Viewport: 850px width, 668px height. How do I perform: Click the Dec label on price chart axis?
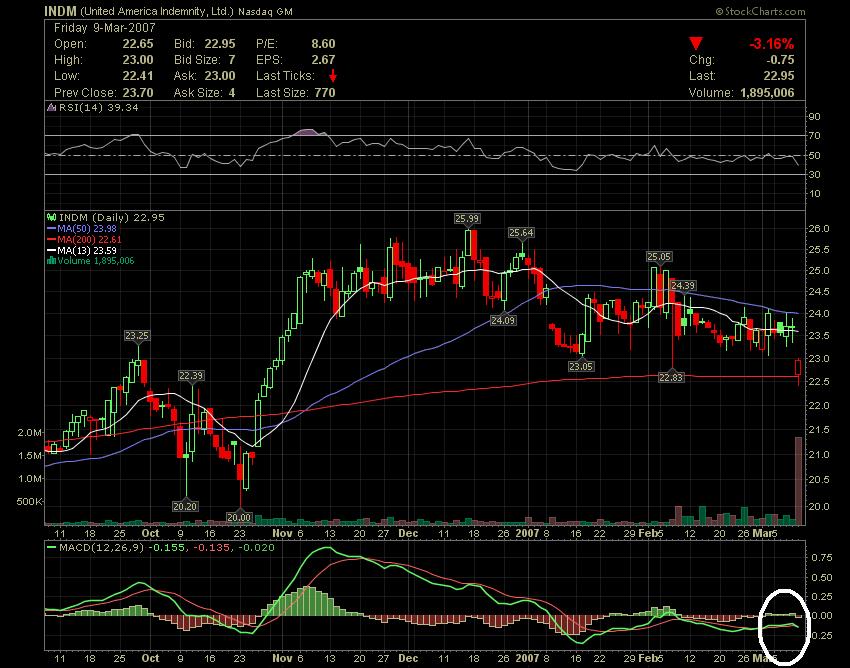408,533
